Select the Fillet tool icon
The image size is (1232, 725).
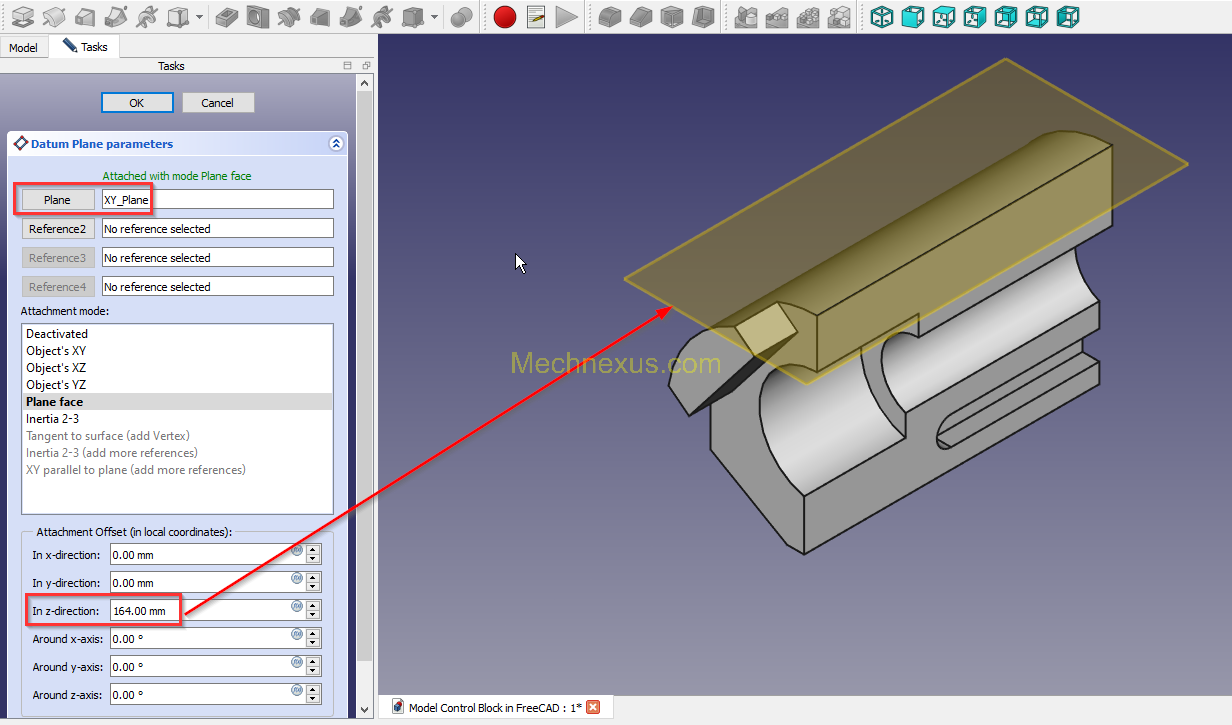[x=610, y=16]
